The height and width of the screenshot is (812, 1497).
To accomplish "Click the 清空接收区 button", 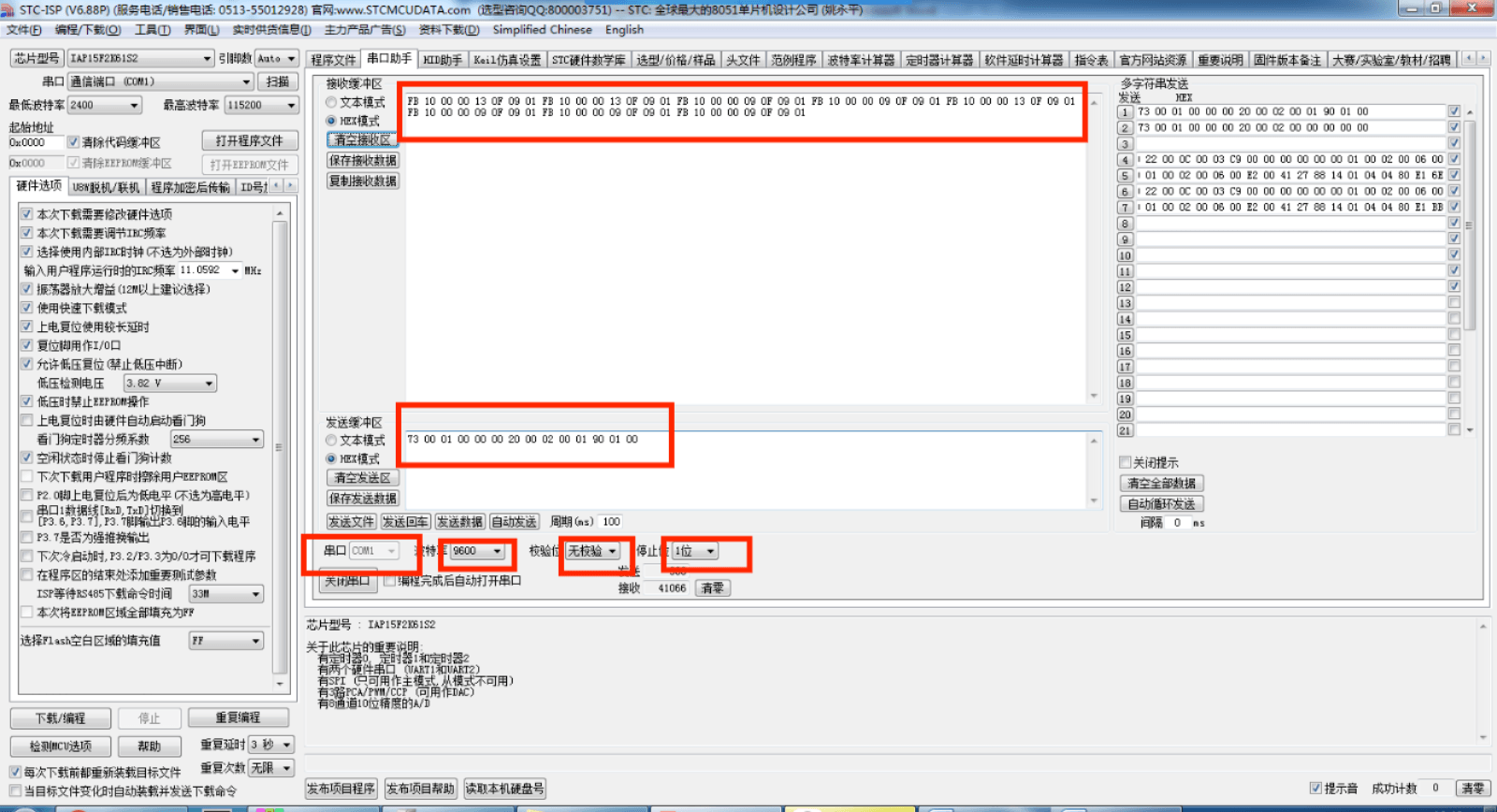I will 363,140.
